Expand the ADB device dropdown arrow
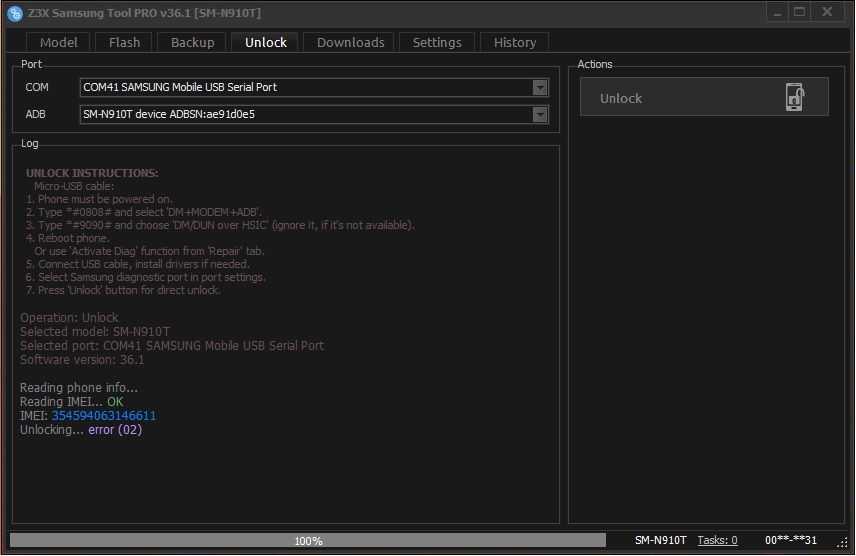Screen dimensions: 856x556 click(540, 115)
